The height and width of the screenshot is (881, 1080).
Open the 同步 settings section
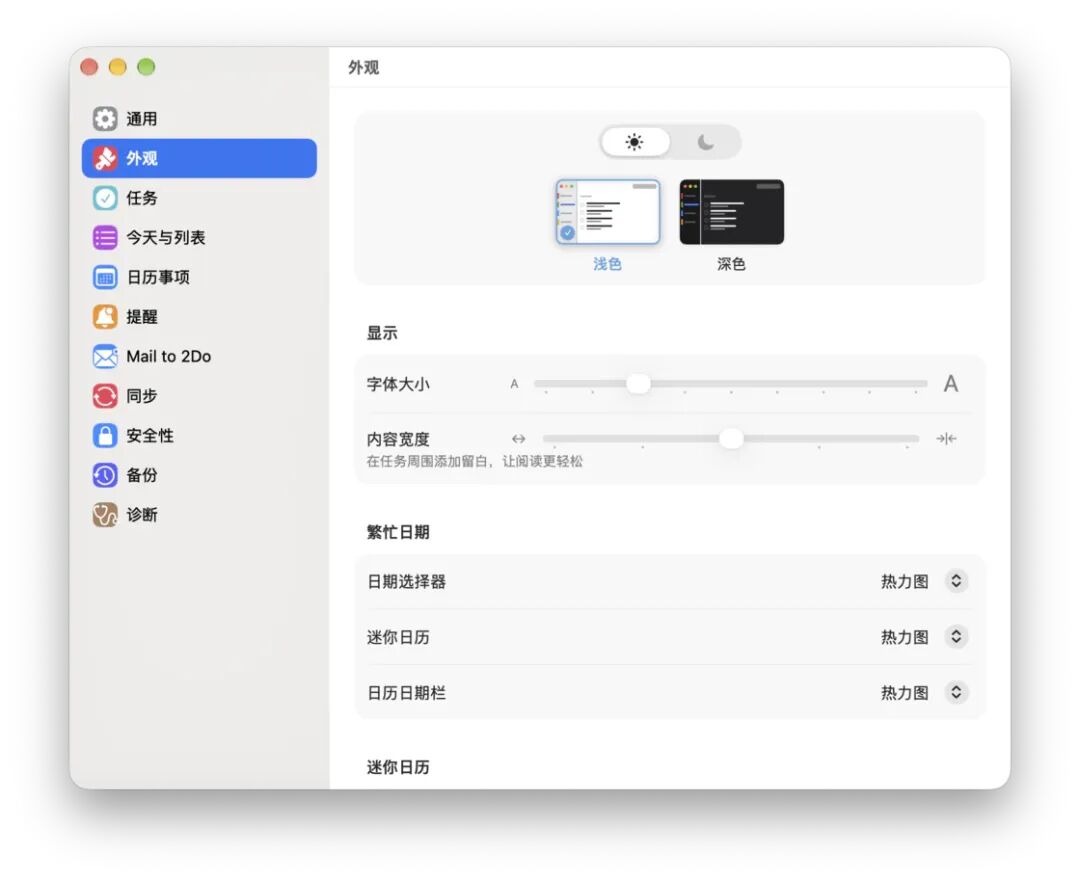[x=199, y=396]
